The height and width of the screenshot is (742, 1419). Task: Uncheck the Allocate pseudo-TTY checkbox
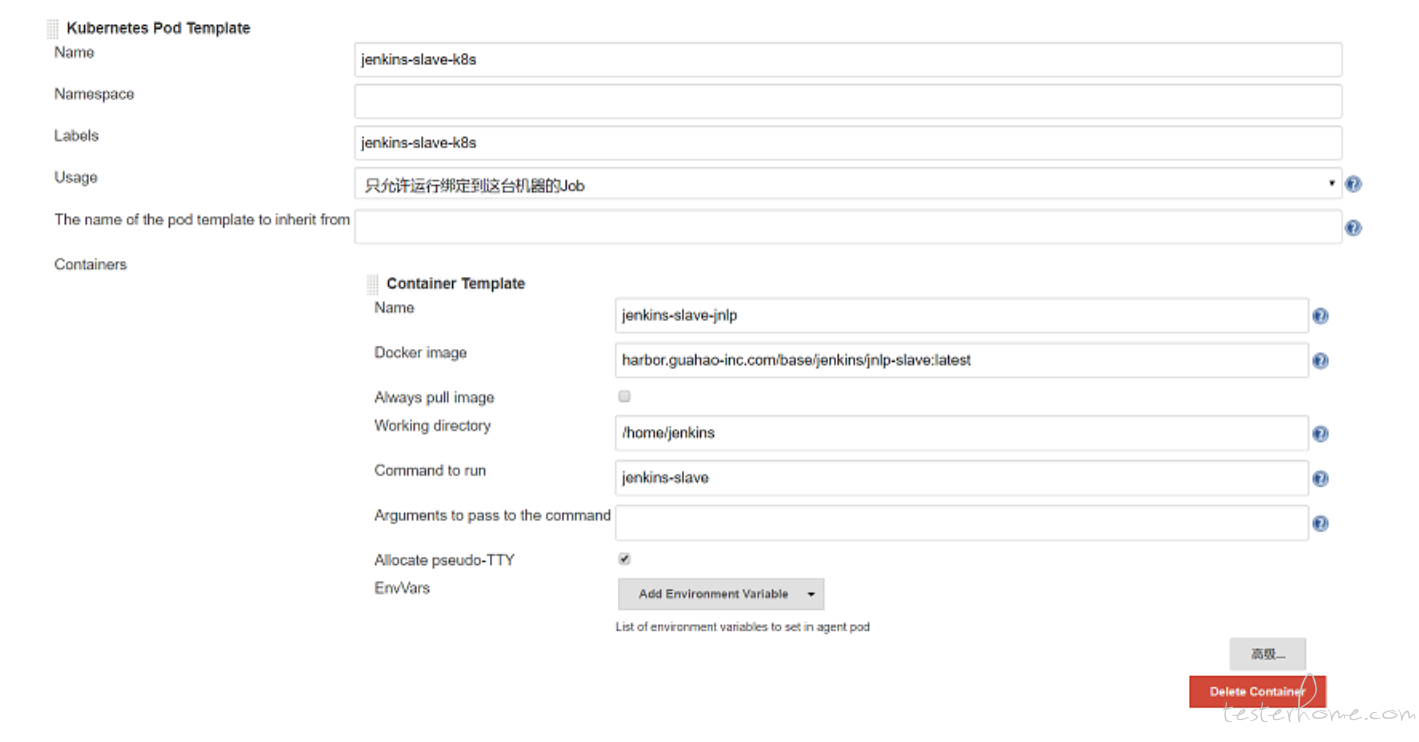coord(625,559)
